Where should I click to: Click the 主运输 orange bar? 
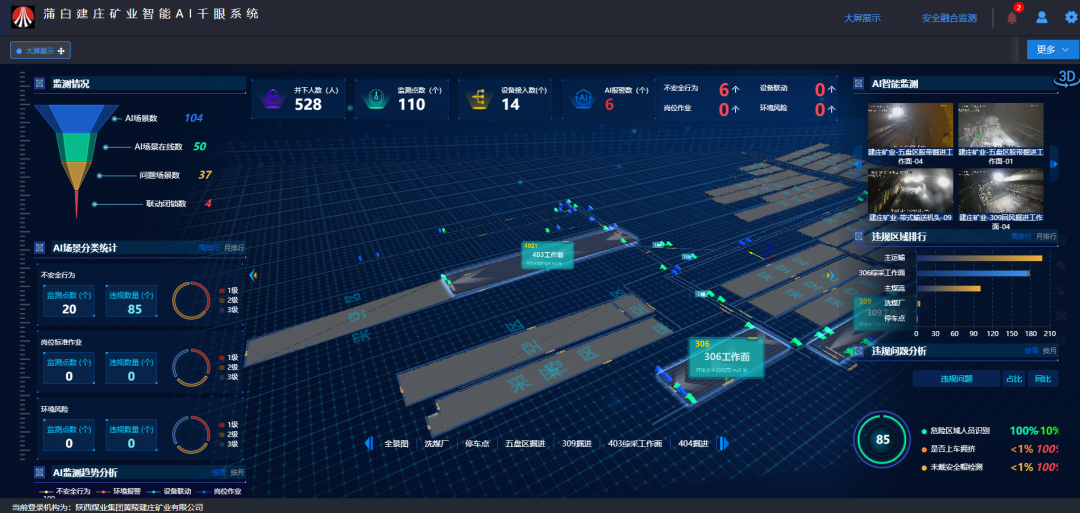(979, 258)
